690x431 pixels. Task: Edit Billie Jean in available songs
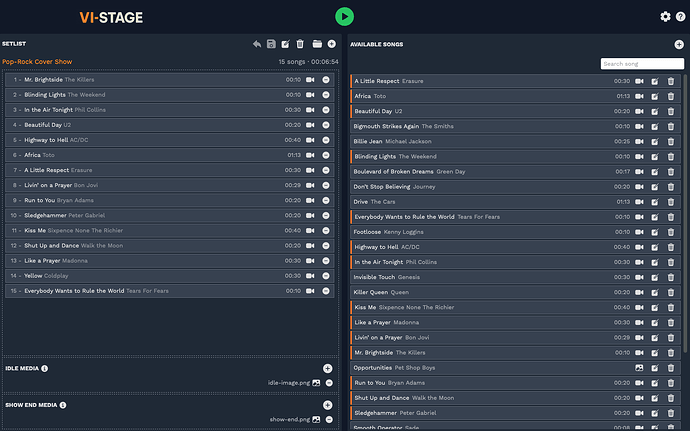coord(655,141)
